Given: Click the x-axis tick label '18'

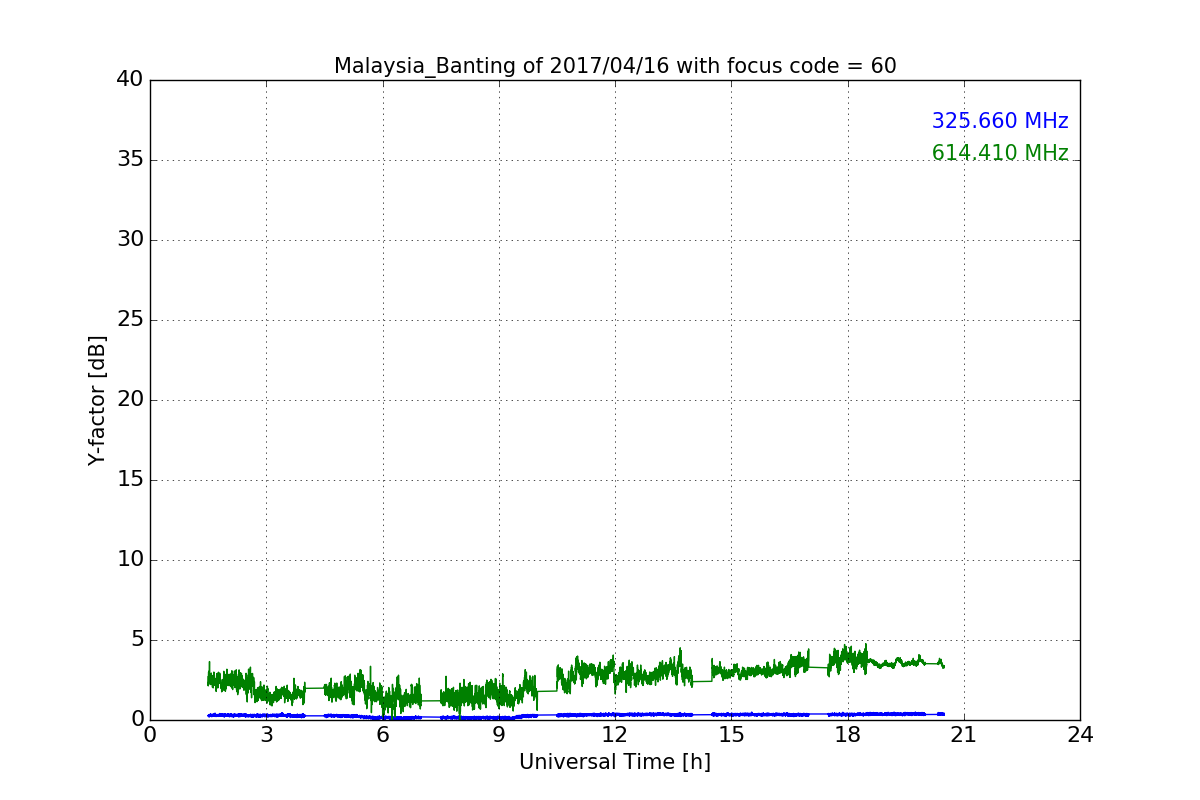Looking at the screenshot, I should (x=848, y=735).
